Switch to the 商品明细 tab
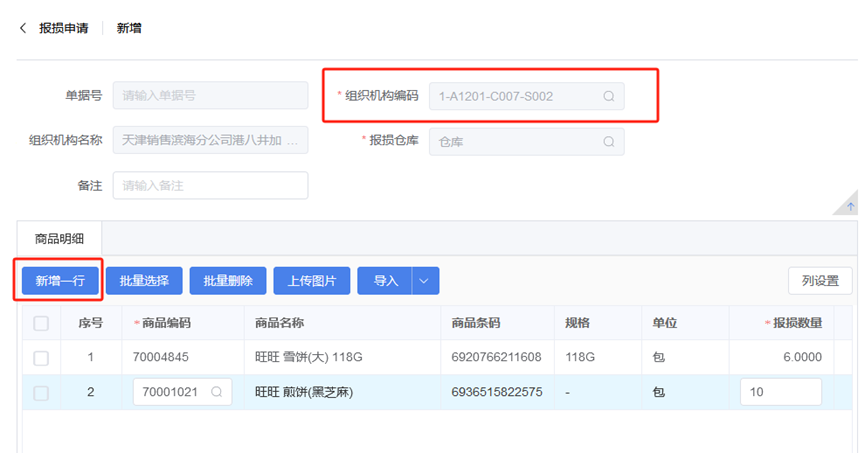 pos(59,238)
